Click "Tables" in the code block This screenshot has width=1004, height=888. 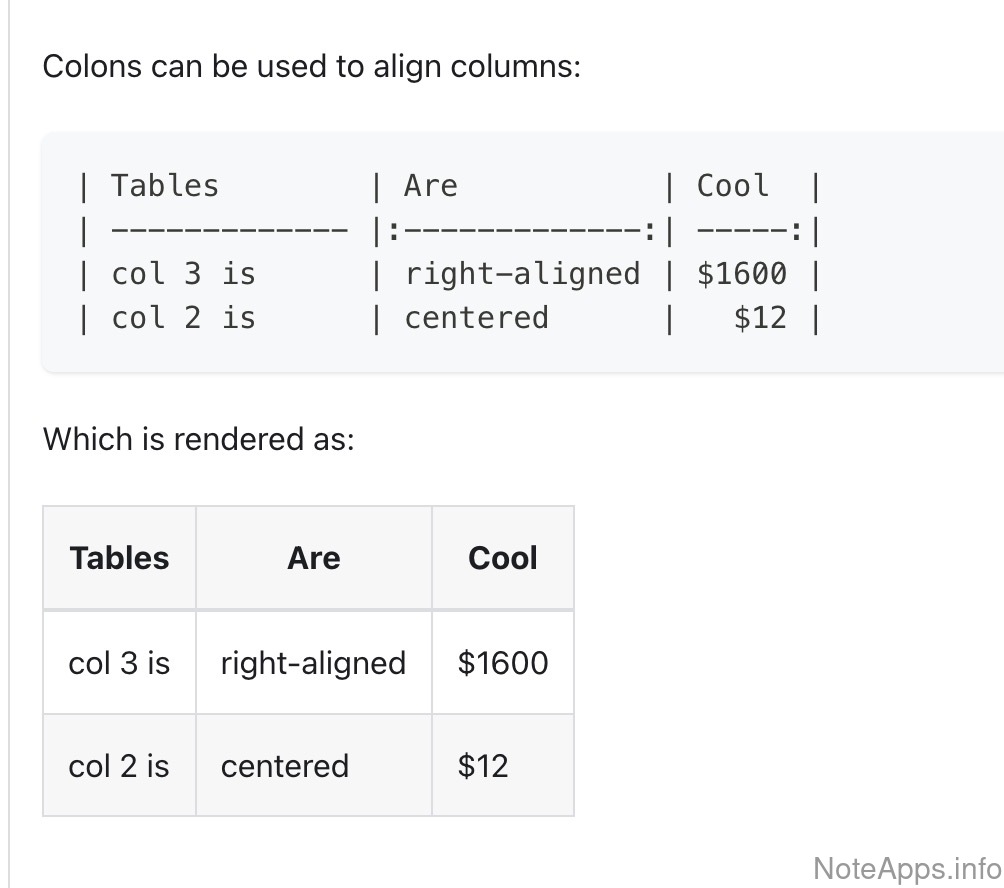[164, 186]
